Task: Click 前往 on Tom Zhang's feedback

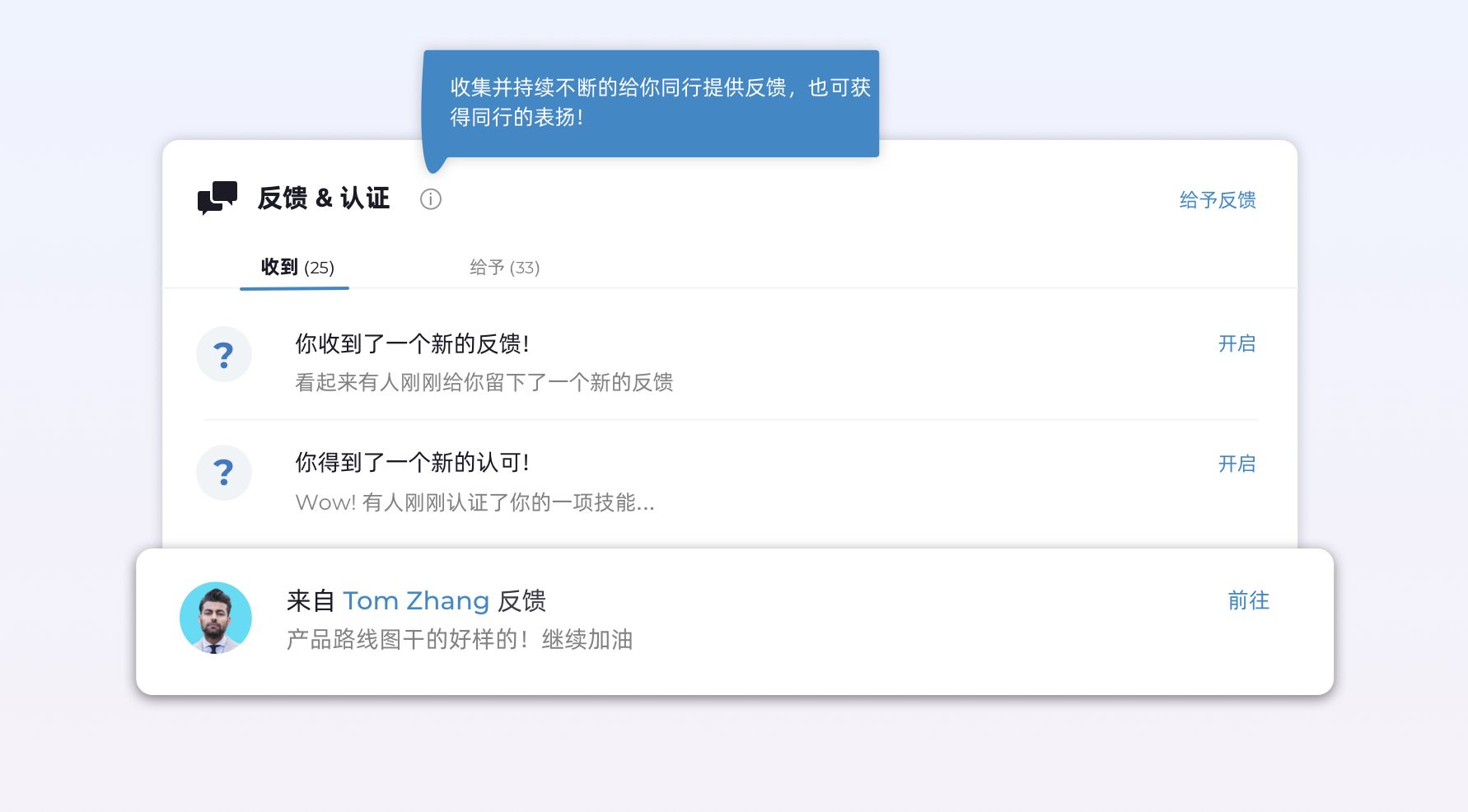Action: (1248, 600)
